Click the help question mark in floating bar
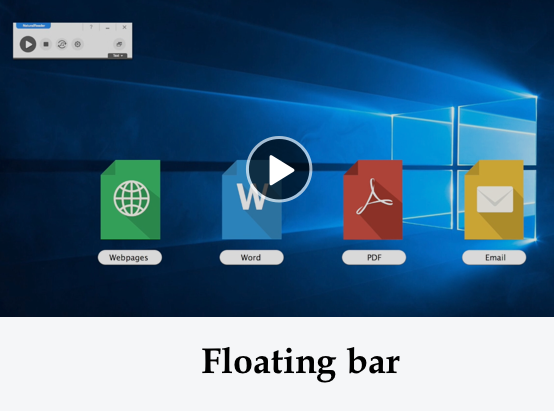Image resolution: width=554 pixels, height=411 pixels. [91, 27]
